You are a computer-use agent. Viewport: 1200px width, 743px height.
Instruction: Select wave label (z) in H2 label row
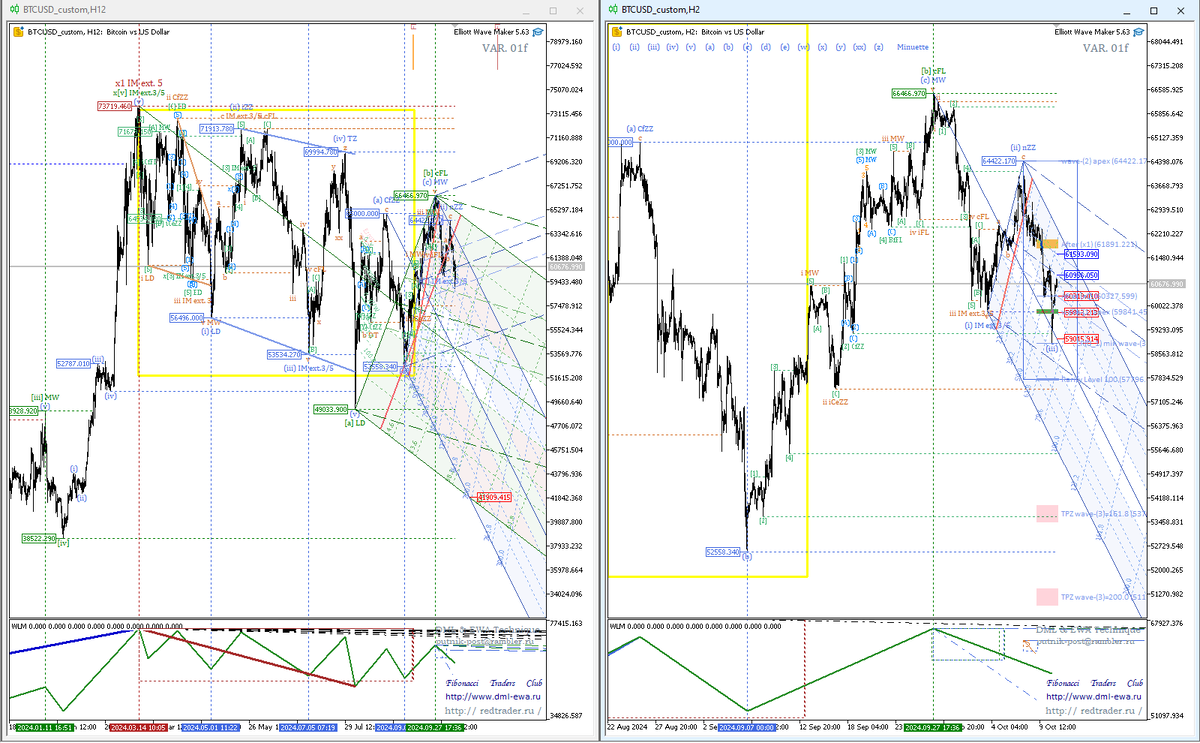[x=878, y=46]
